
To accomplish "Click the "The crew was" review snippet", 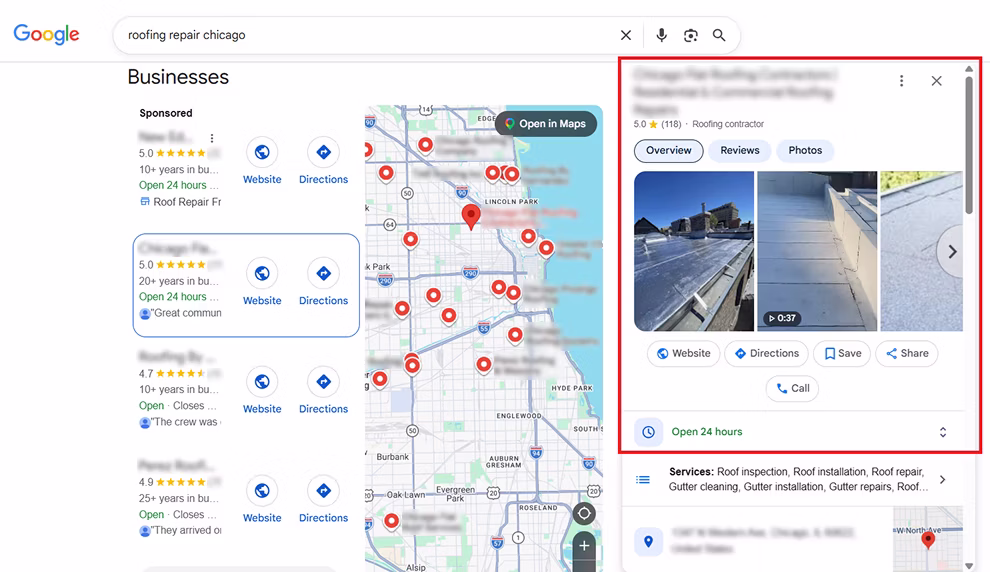I will (185, 422).
